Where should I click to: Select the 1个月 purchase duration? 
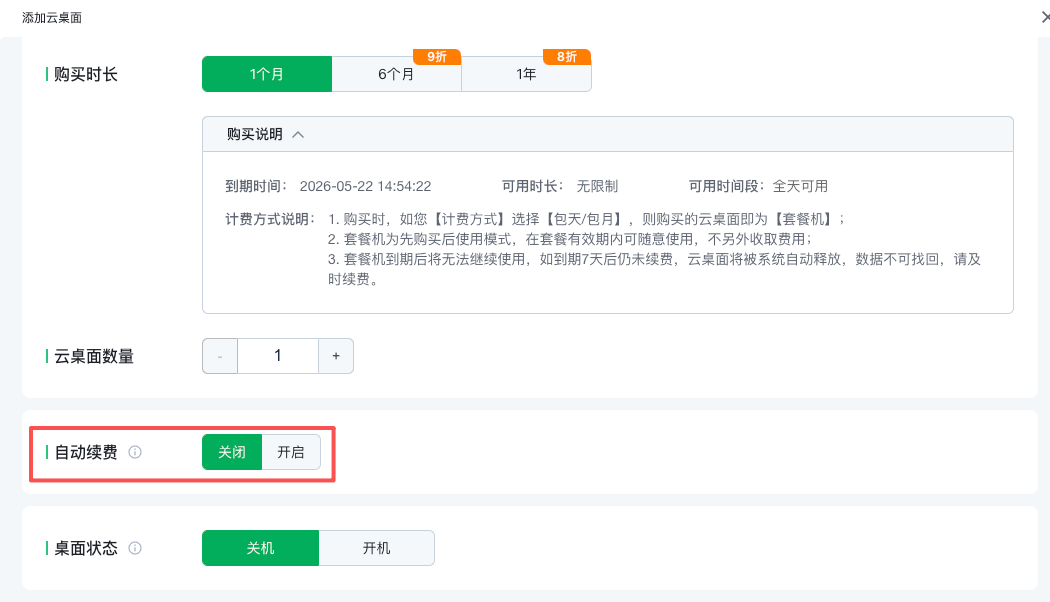coord(267,74)
